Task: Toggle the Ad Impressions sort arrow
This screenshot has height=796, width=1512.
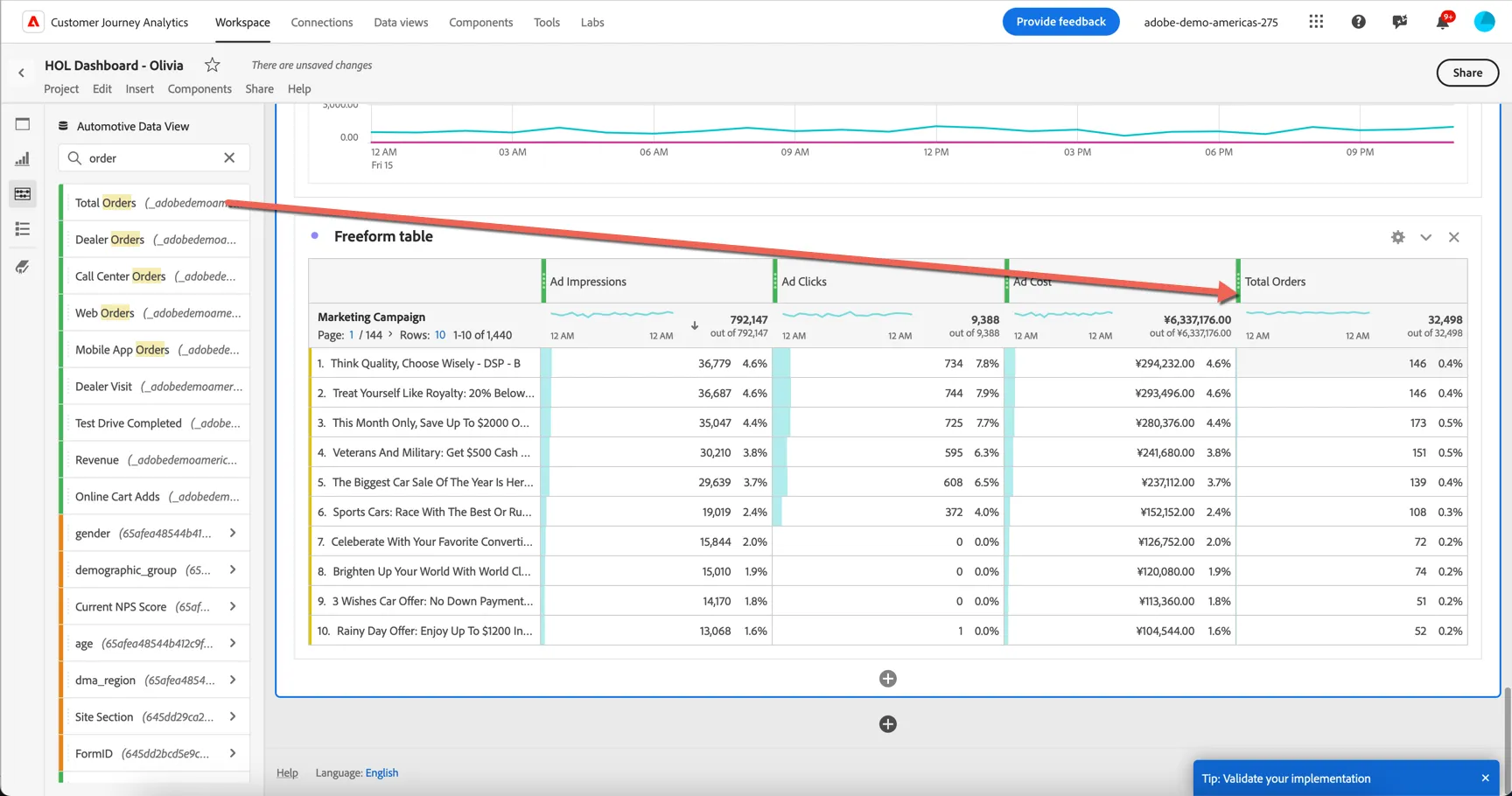Action: (694, 325)
